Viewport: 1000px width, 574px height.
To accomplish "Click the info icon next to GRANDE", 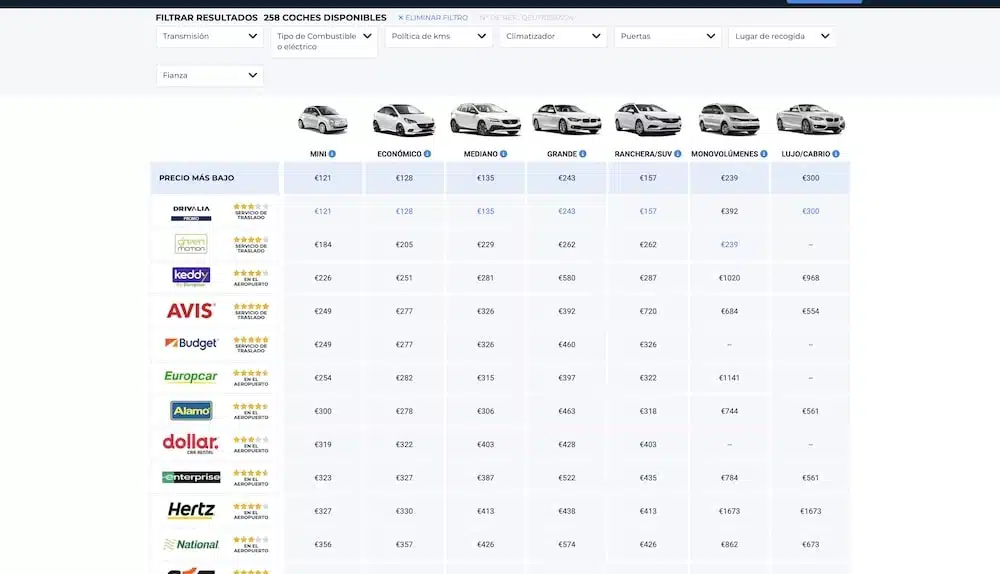I will coord(583,154).
